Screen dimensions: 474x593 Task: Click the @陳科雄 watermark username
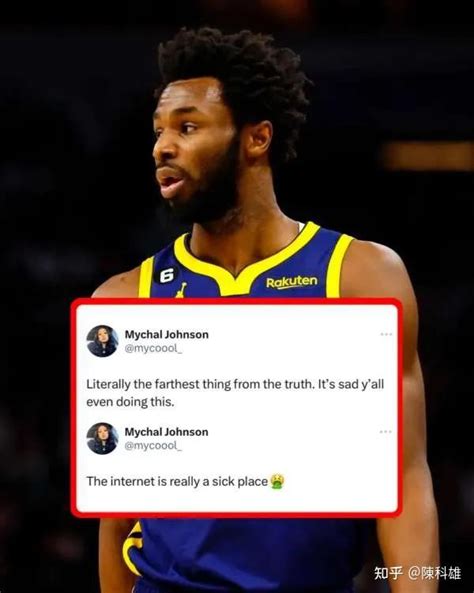click(x=434, y=573)
